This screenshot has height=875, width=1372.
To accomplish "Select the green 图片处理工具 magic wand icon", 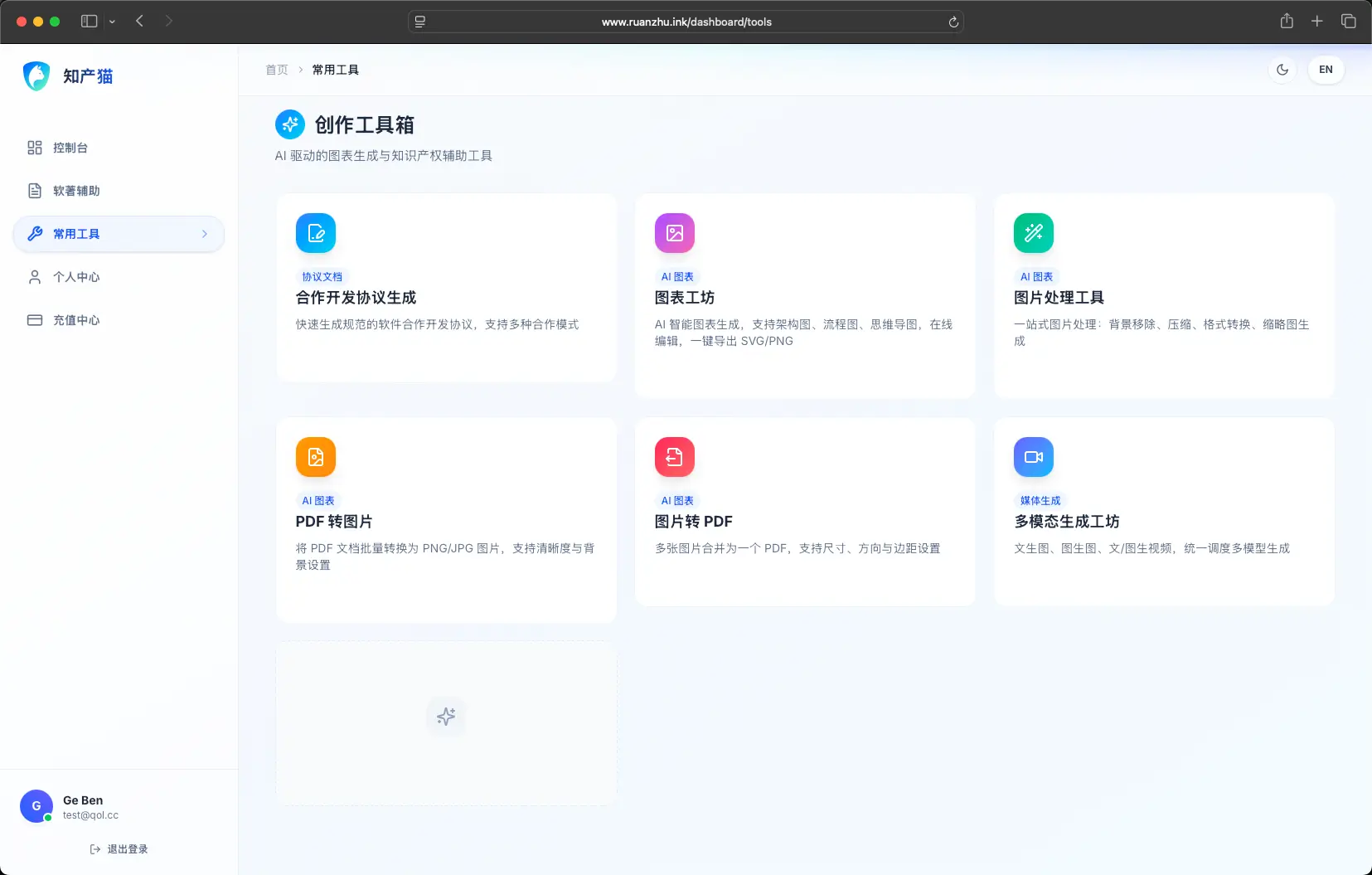I will pyautogui.click(x=1034, y=233).
